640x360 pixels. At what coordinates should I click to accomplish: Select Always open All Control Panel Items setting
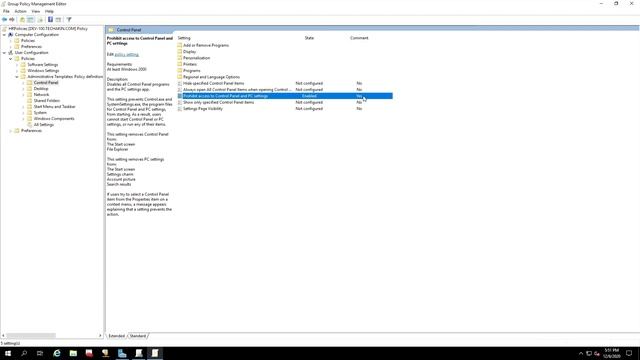click(285, 90)
